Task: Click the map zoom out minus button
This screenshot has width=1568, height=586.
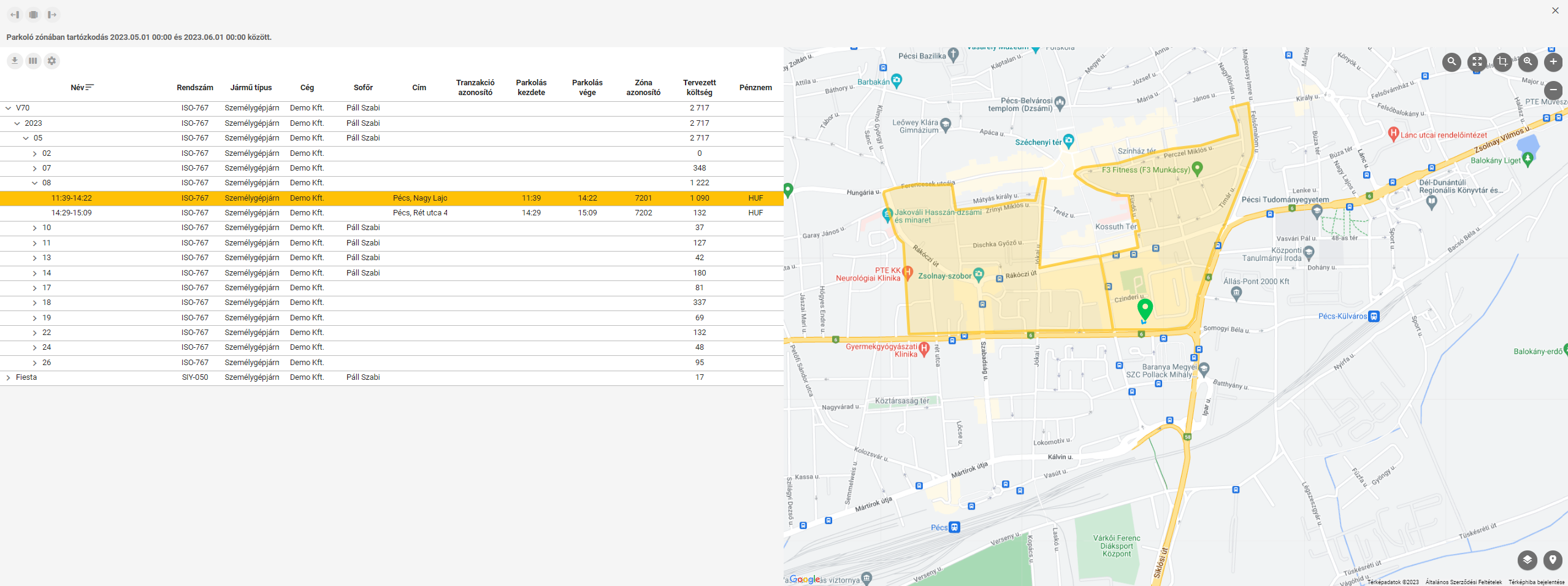Action: click(x=1553, y=90)
